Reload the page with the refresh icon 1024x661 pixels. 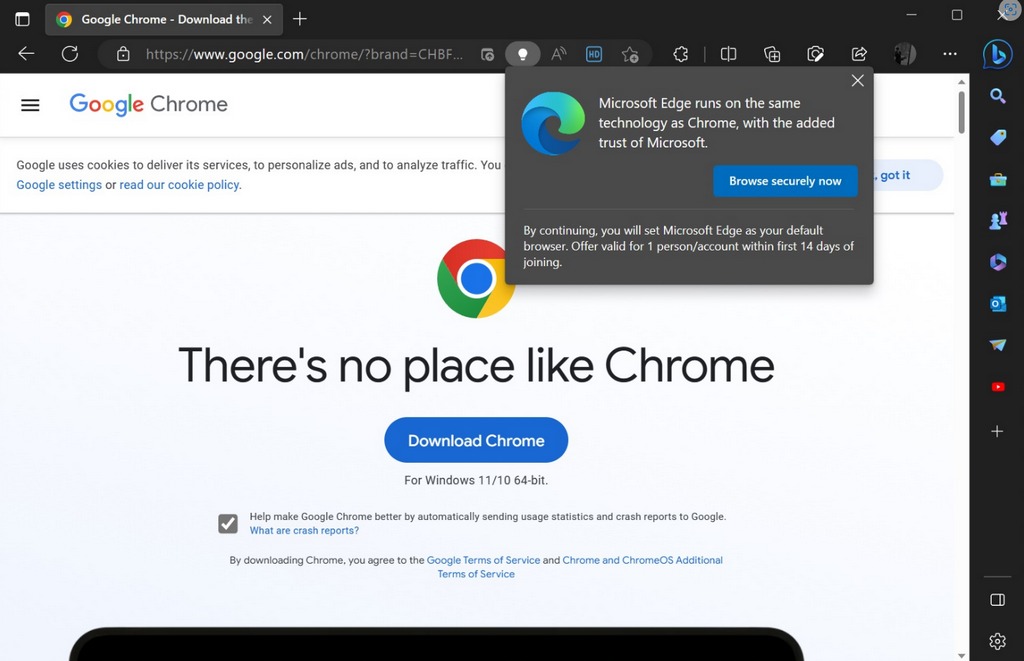tap(70, 54)
